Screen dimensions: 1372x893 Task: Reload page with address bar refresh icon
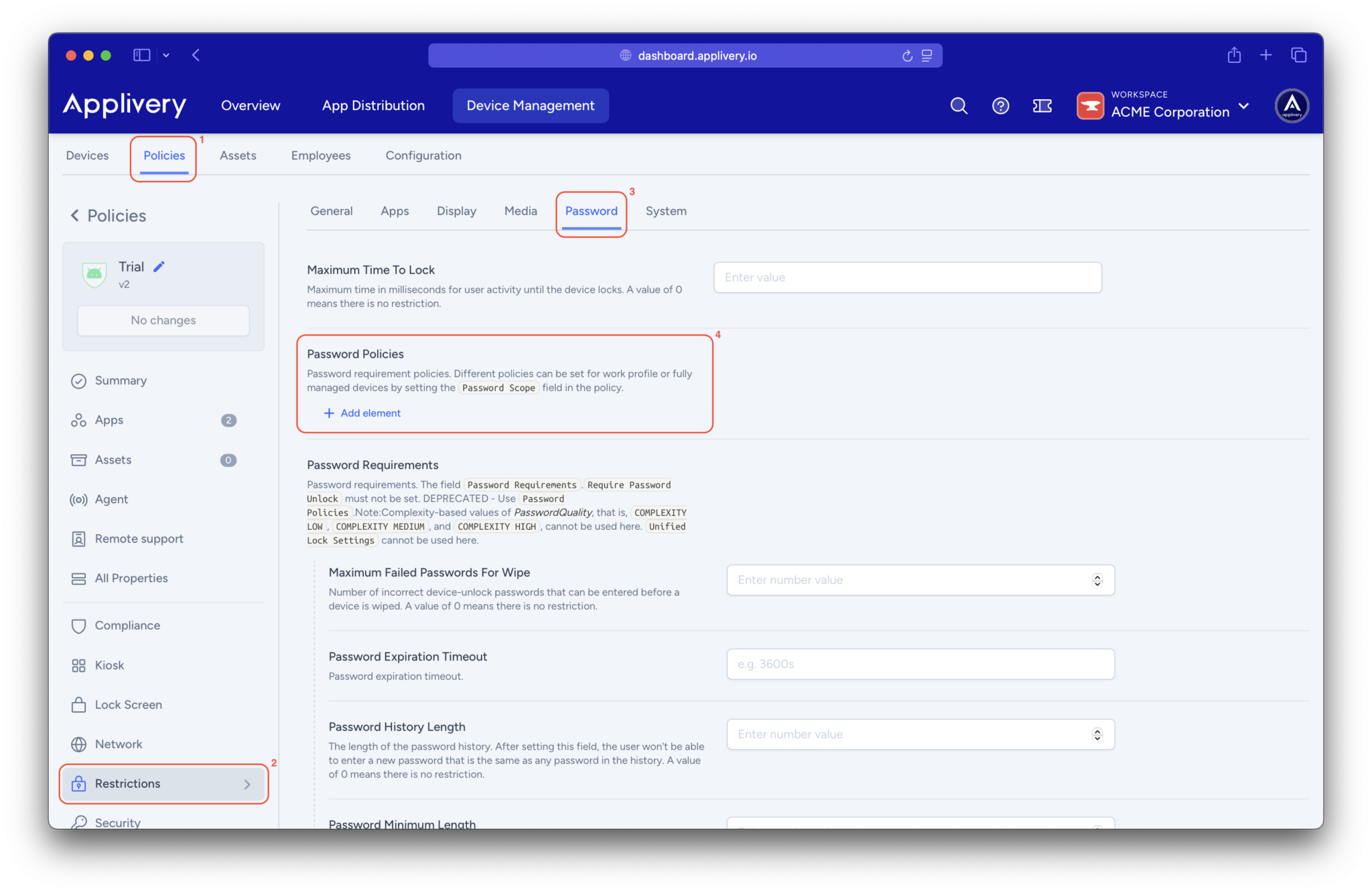(x=907, y=56)
